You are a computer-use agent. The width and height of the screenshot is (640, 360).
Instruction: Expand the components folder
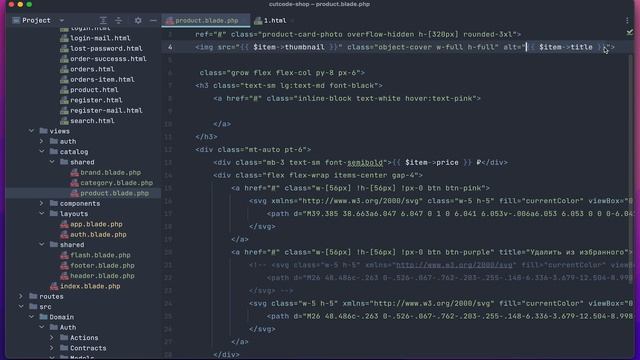pyautogui.click(x=42, y=203)
